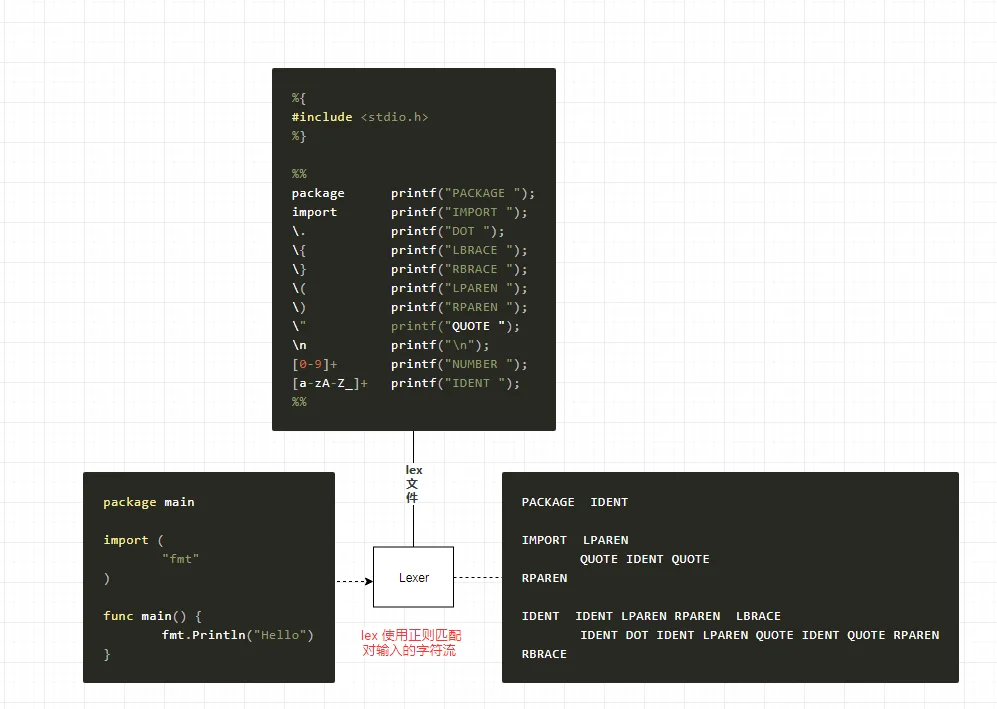The image size is (997, 709).
Task: Click the printf("PACKAGE ") statement
Action: click(463, 193)
